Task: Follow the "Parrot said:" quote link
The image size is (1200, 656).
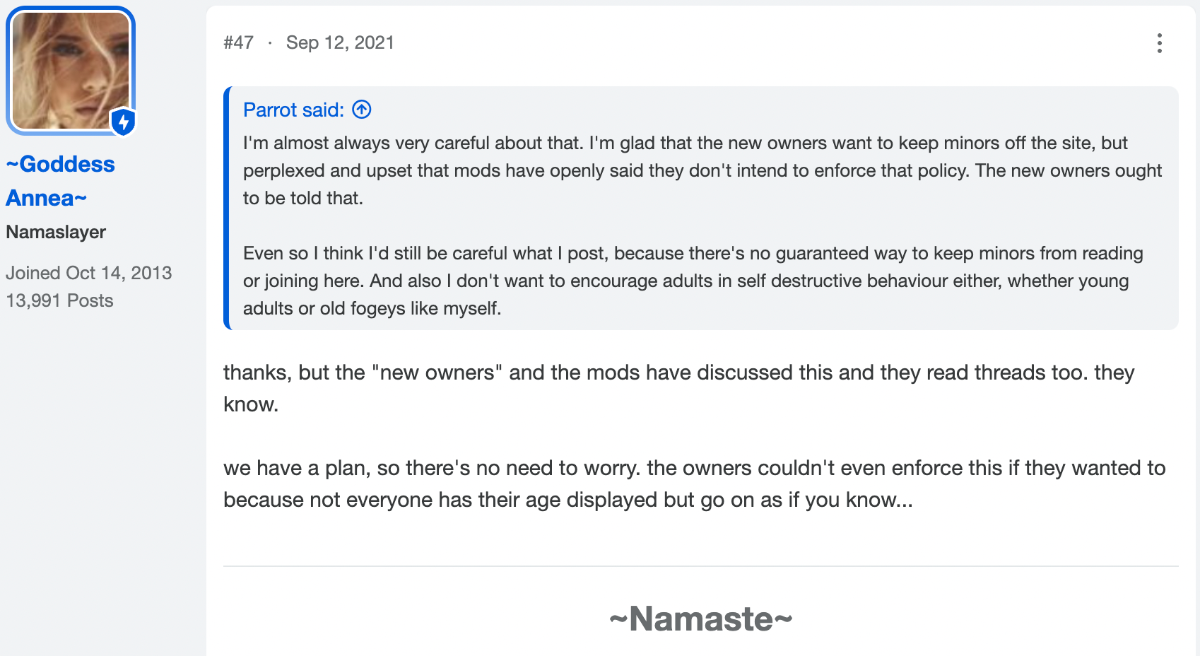Action: (294, 109)
